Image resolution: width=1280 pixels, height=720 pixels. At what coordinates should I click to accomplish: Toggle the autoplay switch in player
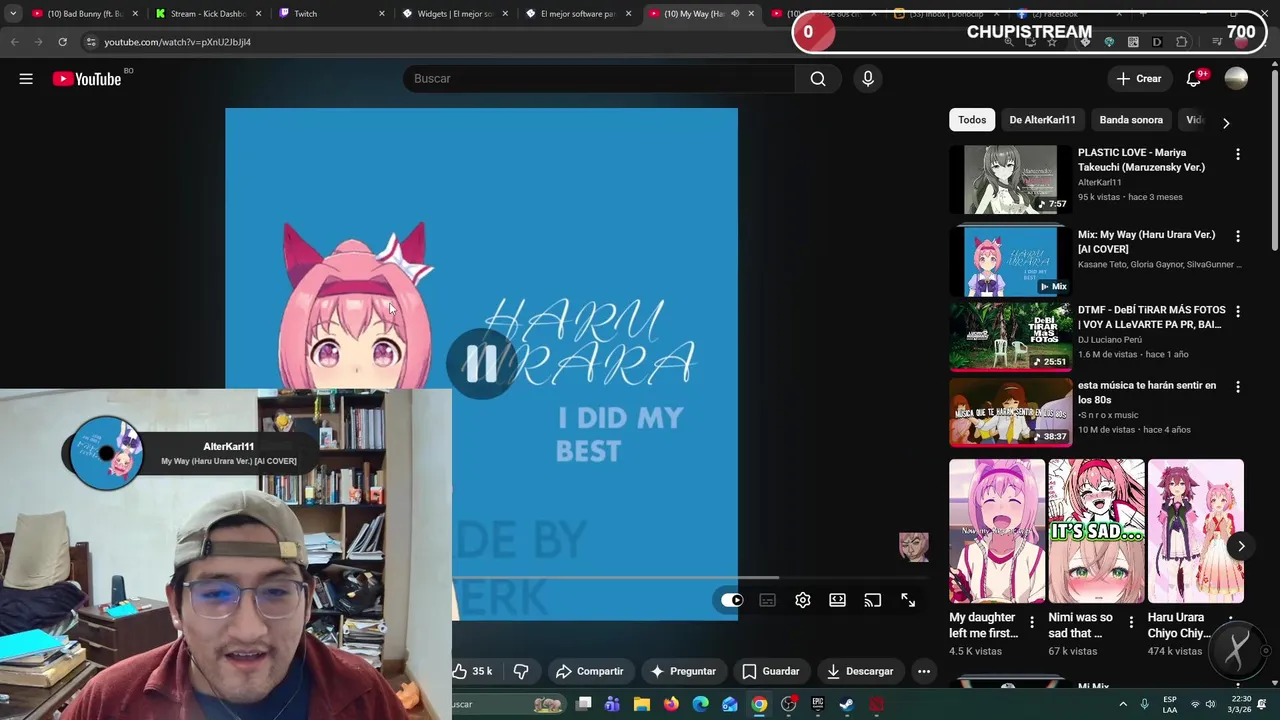(x=732, y=600)
